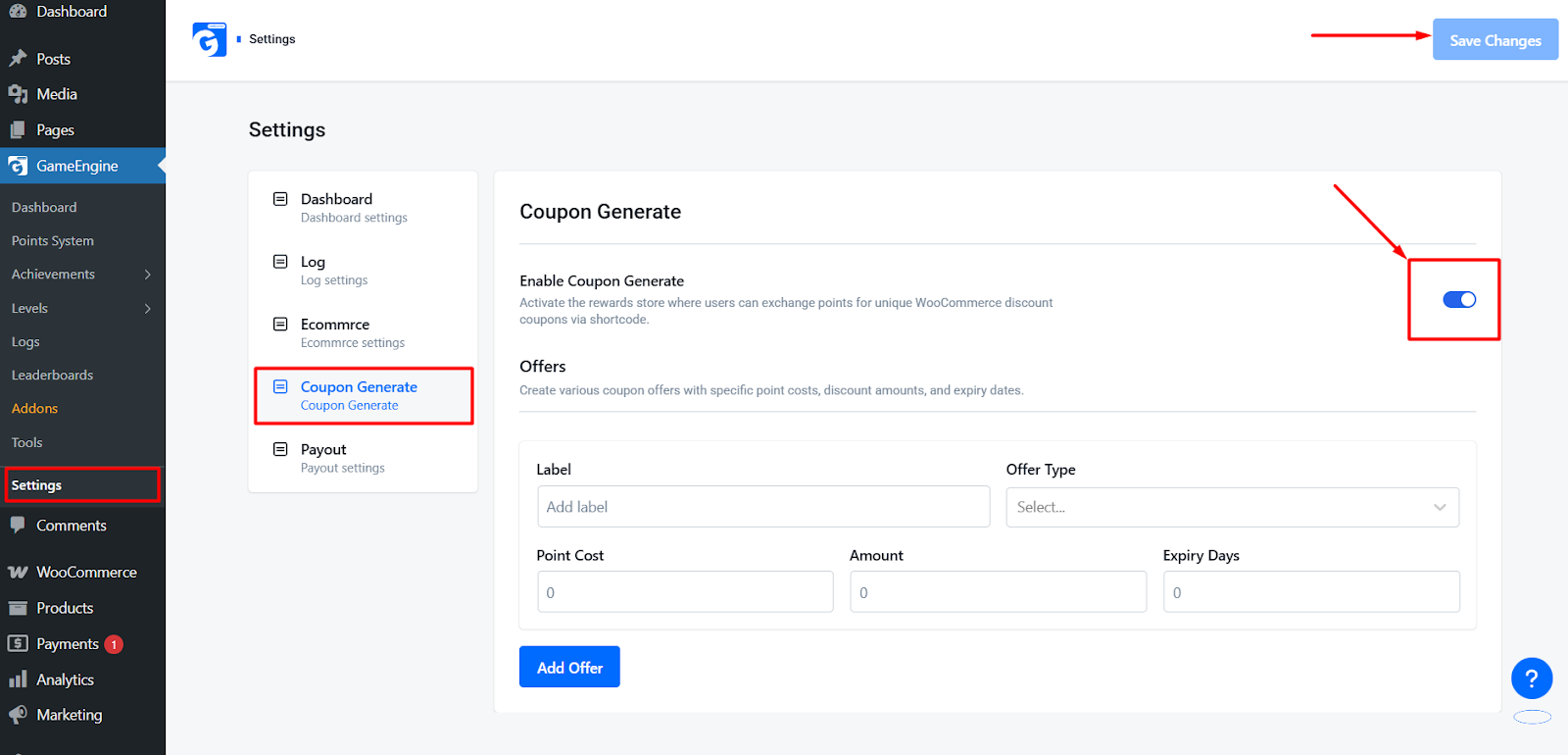Open GameEngine menu in WordPress sidebar
The height and width of the screenshot is (755, 1568).
[82, 166]
